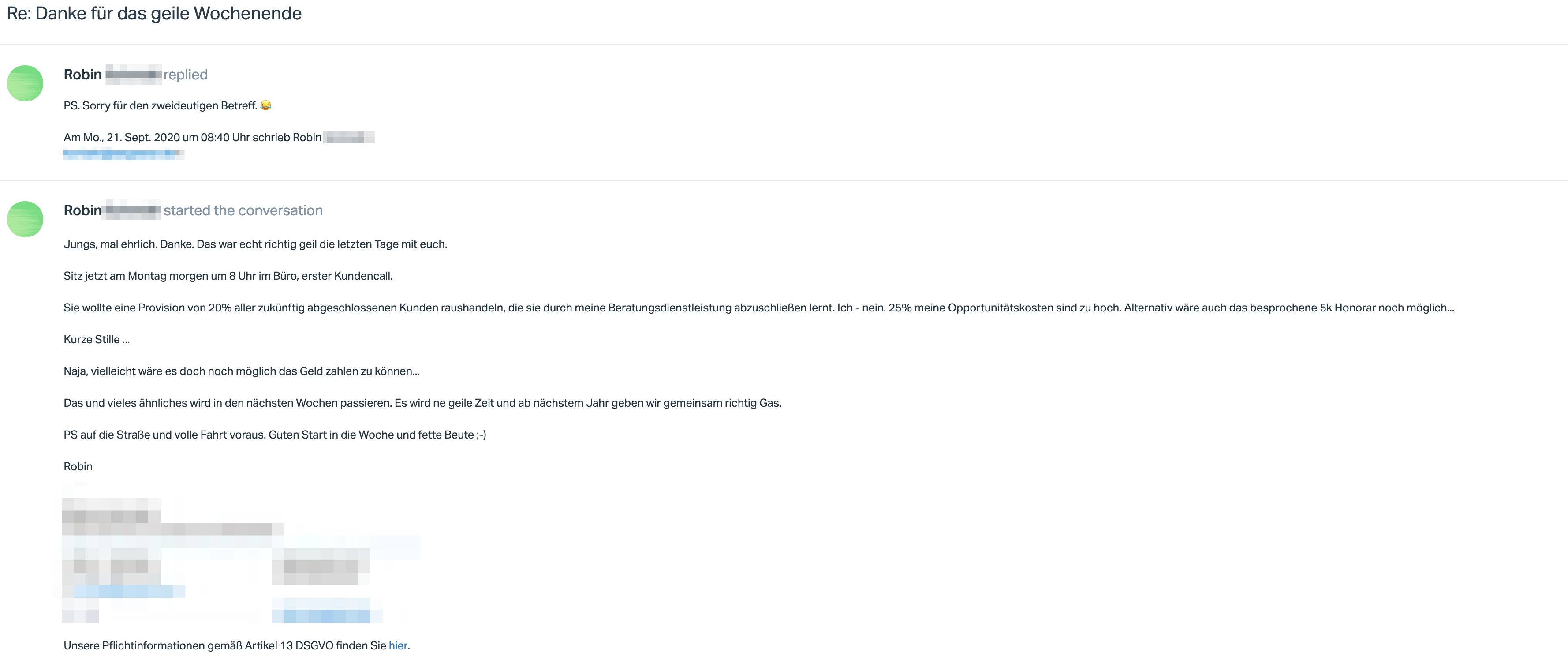
Task: Click the 'Kurze Stille ...' line
Action: coord(97,339)
